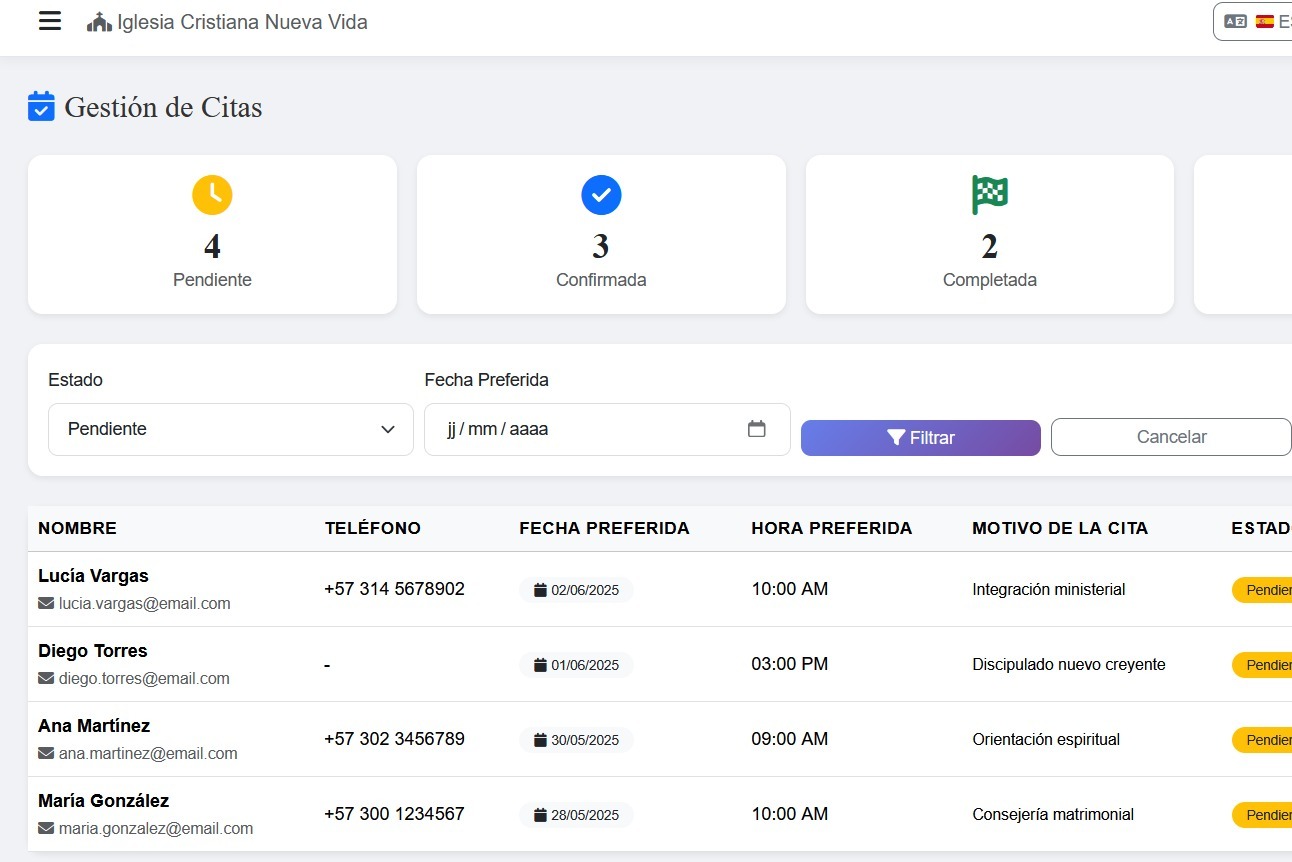The image size is (1292, 862).
Task: Click the calendar icon in the 01/06/2025 badge
Action: click(540, 665)
